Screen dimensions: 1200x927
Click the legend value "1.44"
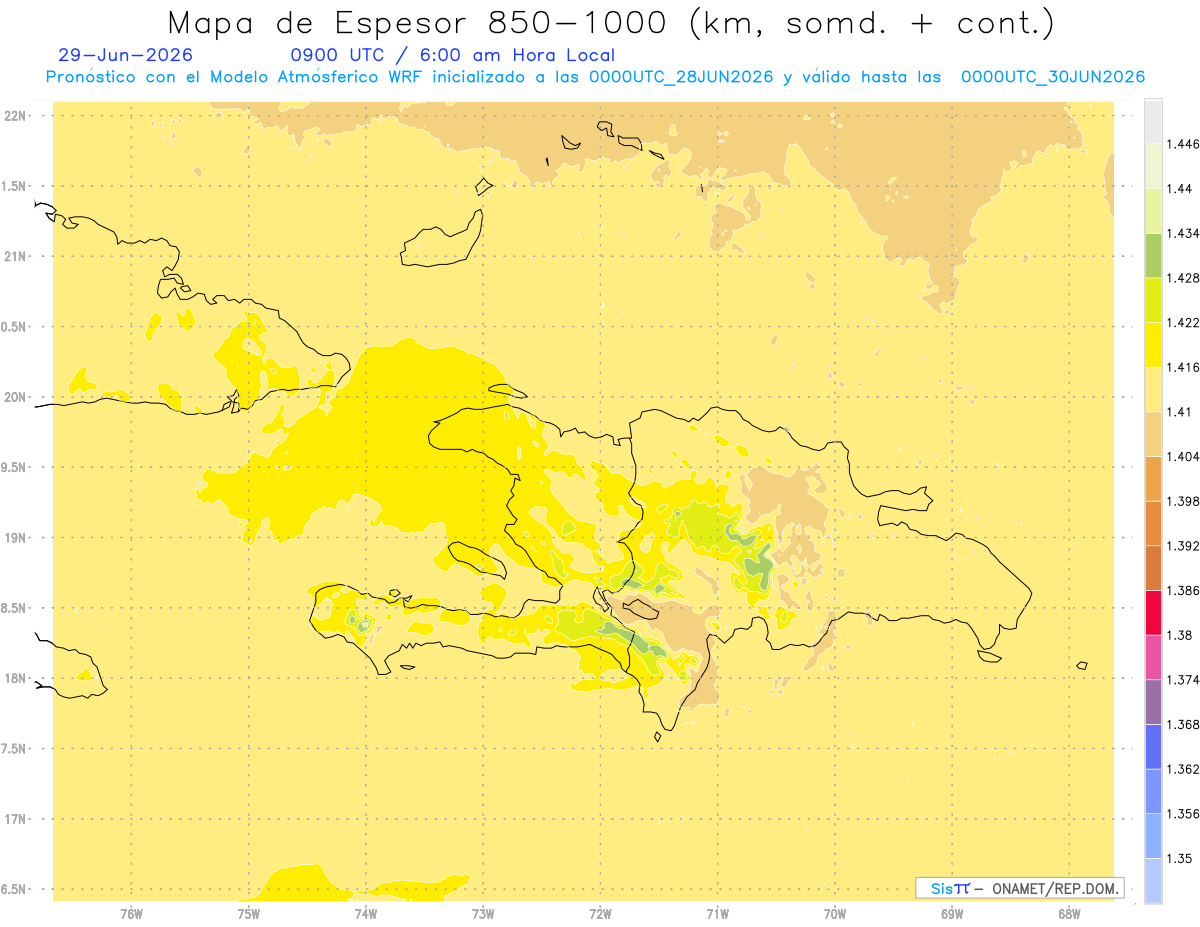[1180, 189]
